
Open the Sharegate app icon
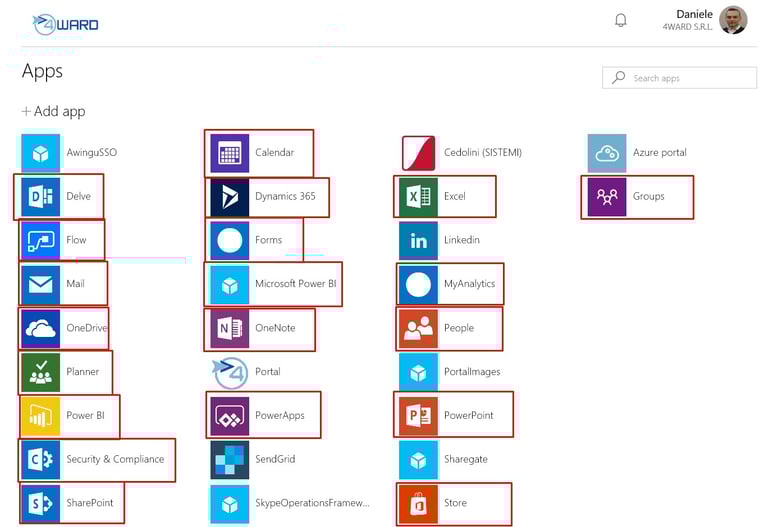coord(418,459)
